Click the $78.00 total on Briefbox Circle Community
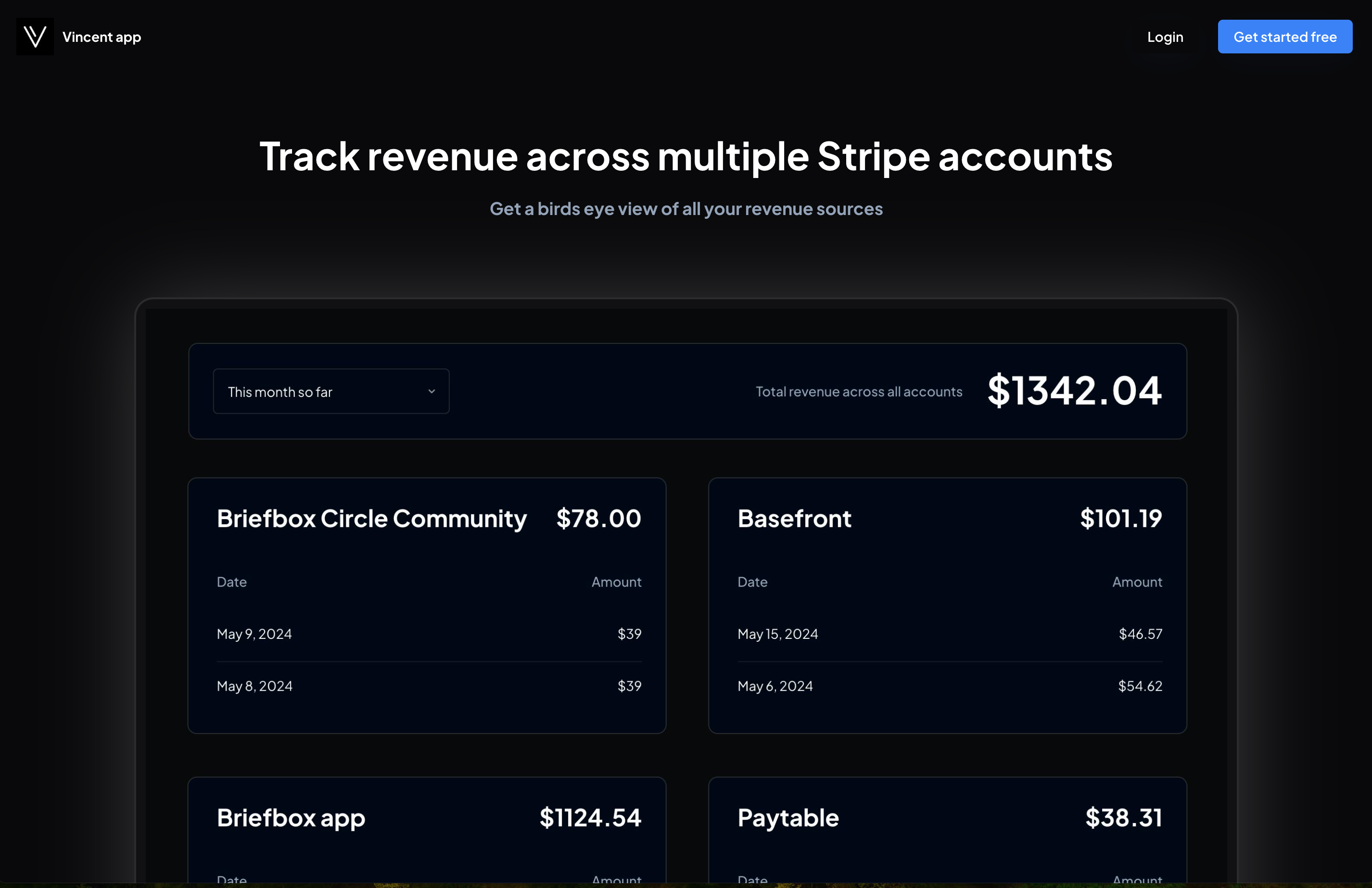The width and height of the screenshot is (1372, 888). coord(598,519)
